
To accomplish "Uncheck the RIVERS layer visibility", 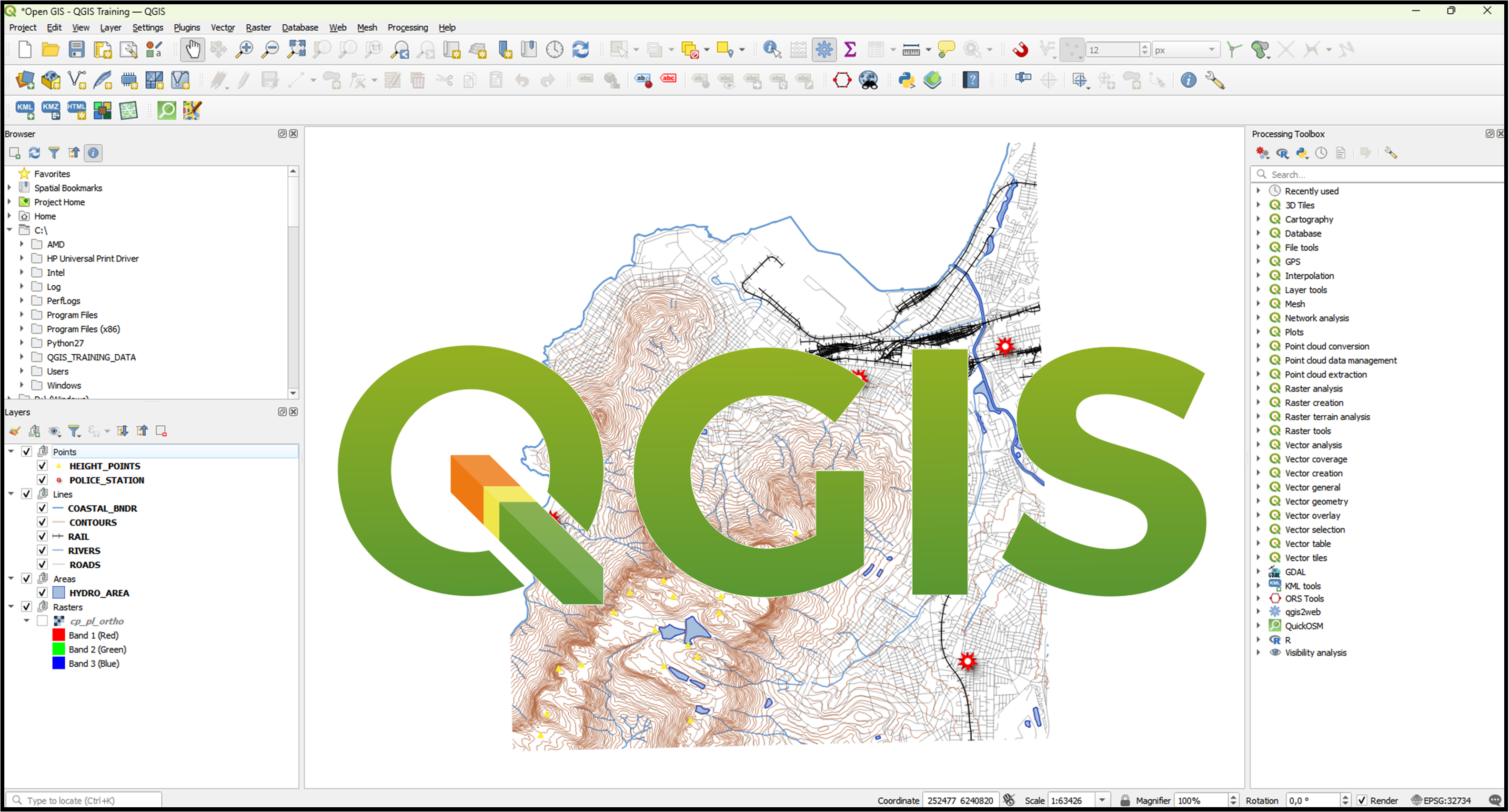I will [41, 550].
